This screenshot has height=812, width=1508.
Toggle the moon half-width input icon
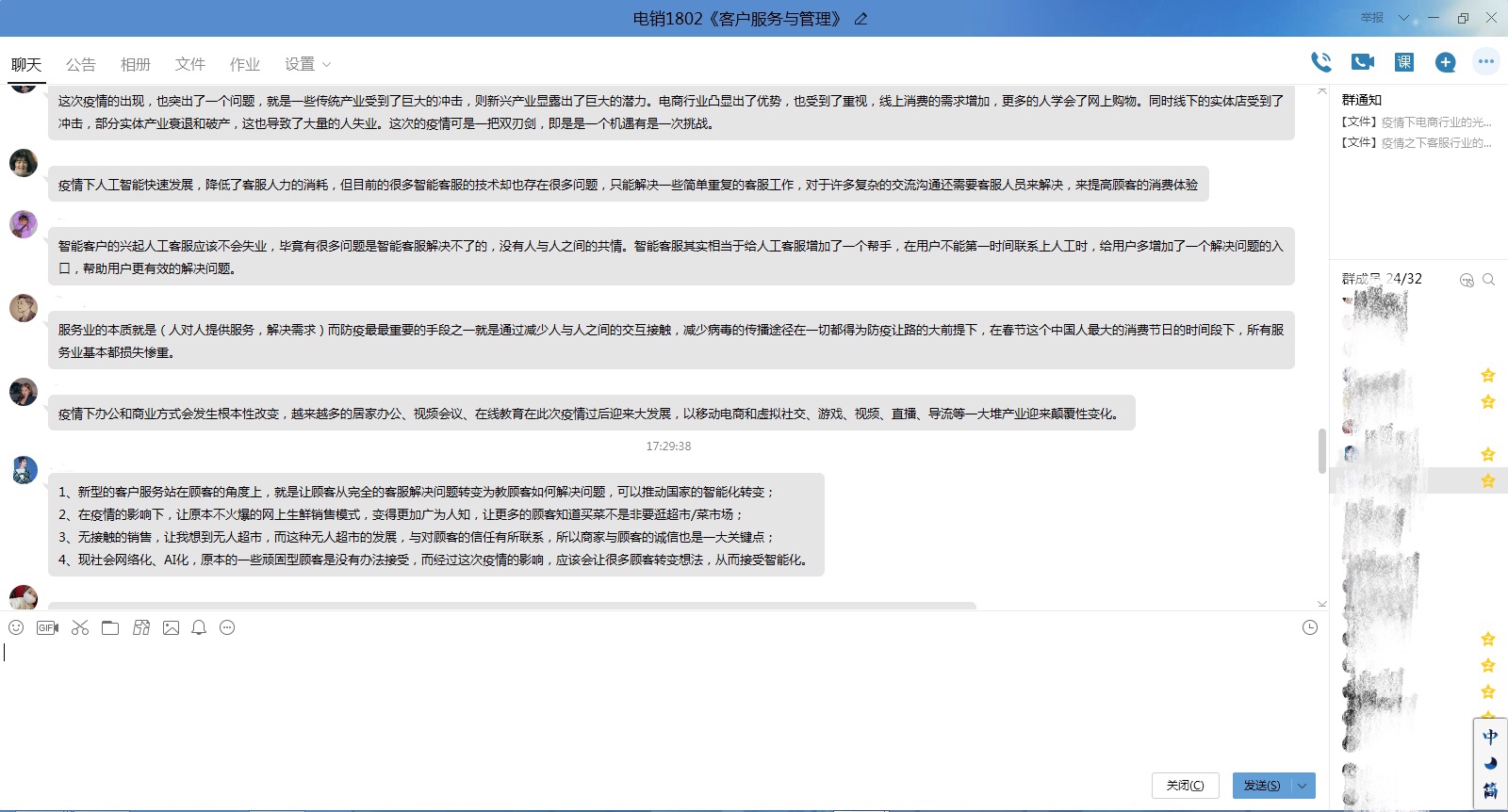[1490, 763]
